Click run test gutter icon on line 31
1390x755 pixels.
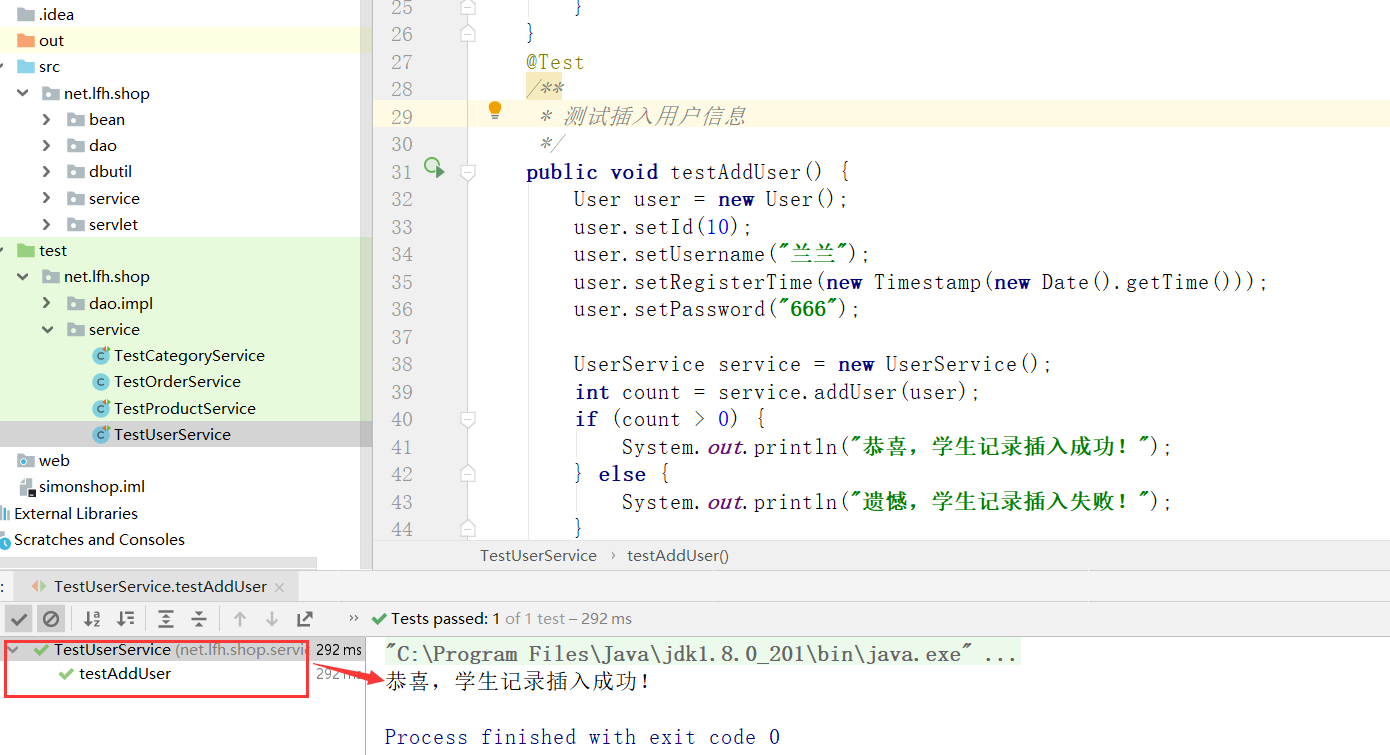(434, 168)
